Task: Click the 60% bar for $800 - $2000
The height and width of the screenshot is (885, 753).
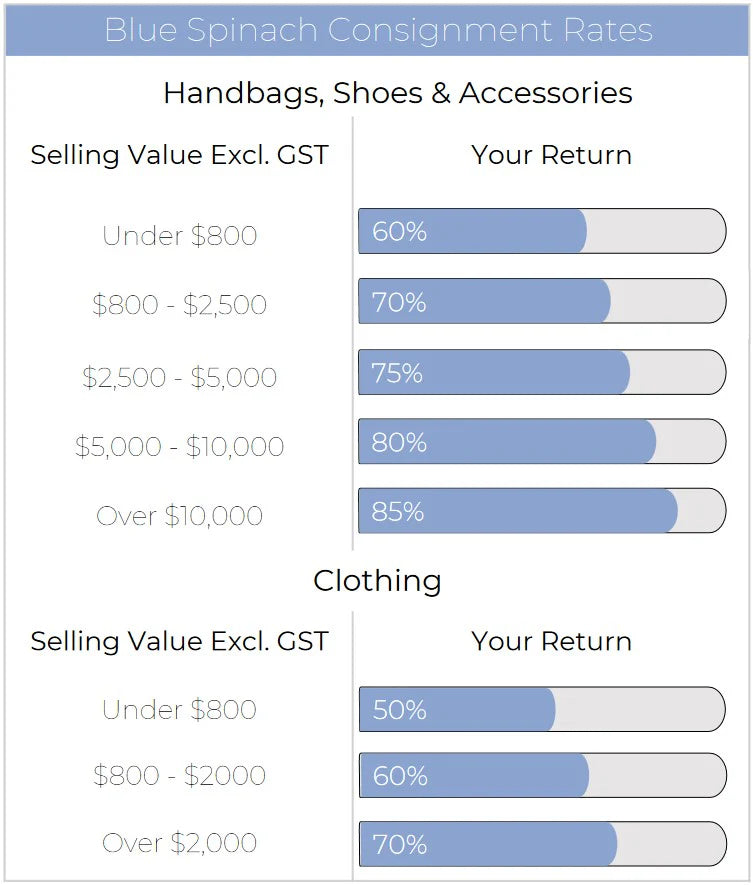Action: point(542,775)
